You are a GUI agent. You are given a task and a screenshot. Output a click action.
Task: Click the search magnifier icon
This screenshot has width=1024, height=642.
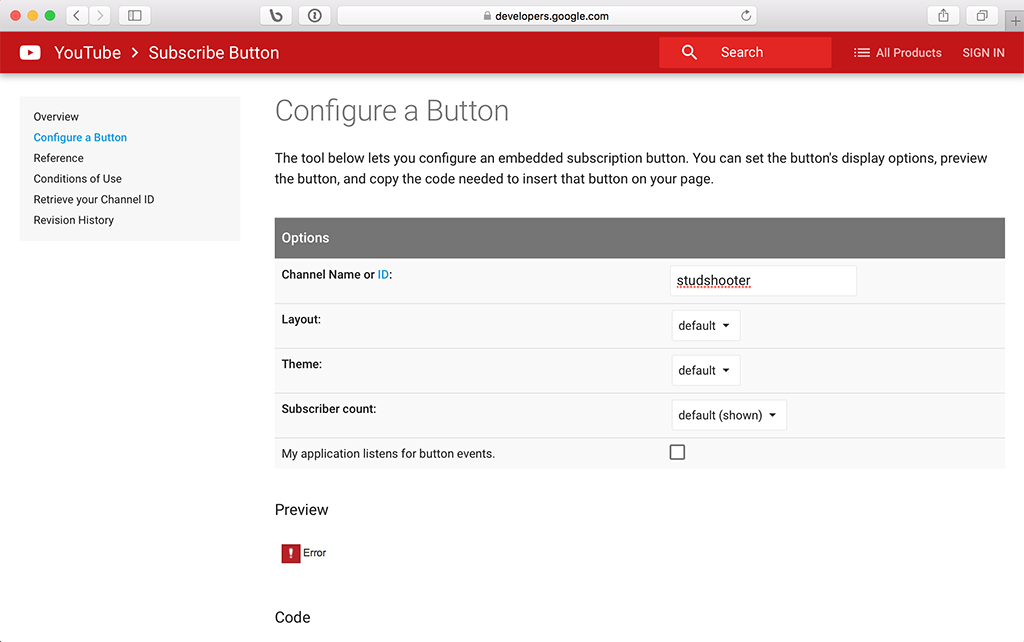pyautogui.click(x=689, y=53)
